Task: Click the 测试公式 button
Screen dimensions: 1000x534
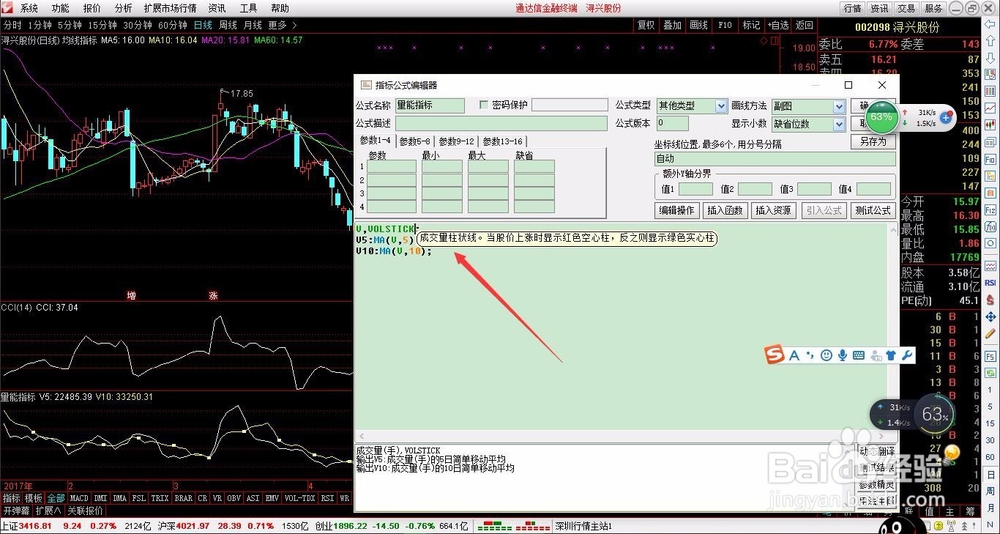Action: click(873, 210)
